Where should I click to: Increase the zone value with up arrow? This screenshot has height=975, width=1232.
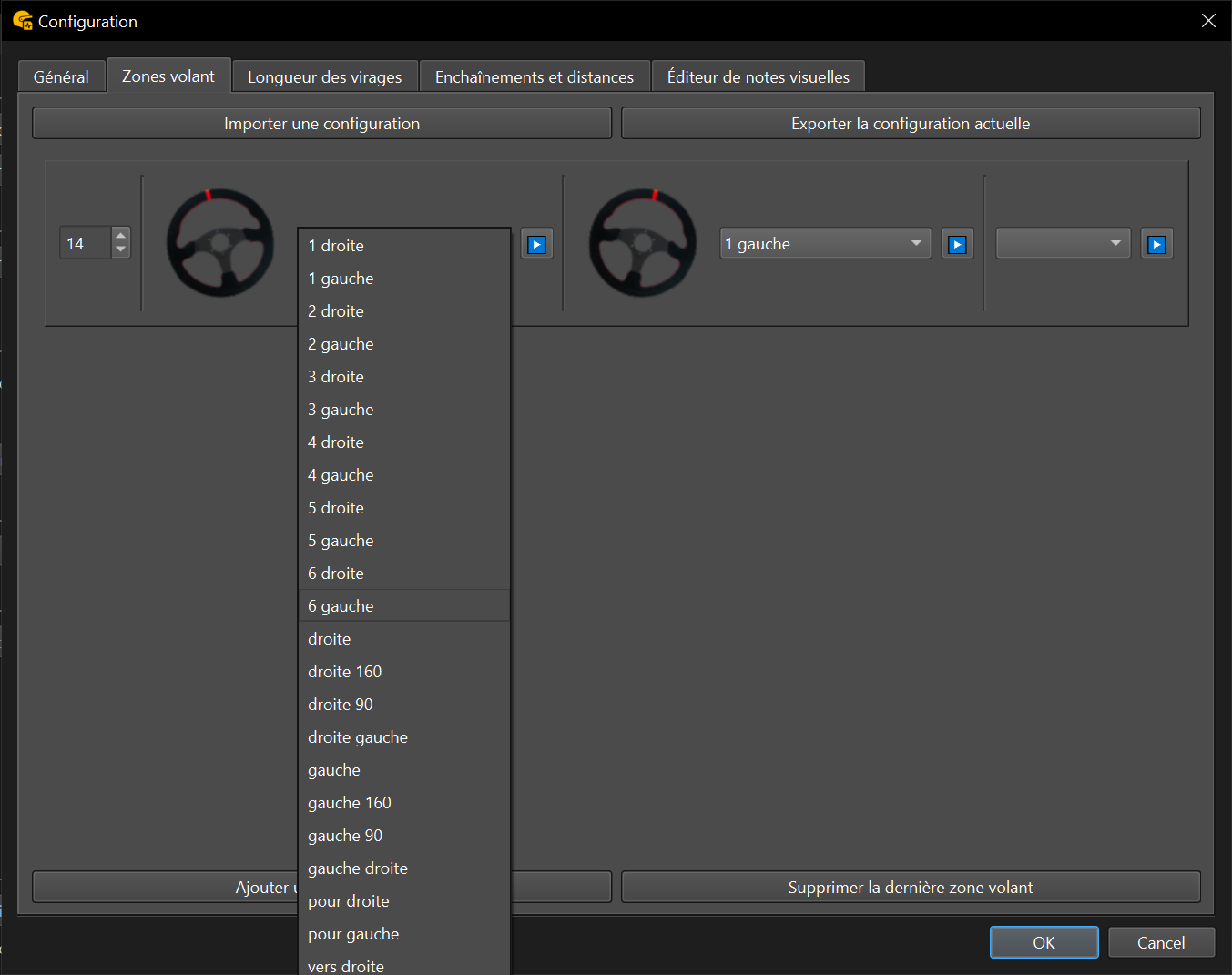(120, 236)
